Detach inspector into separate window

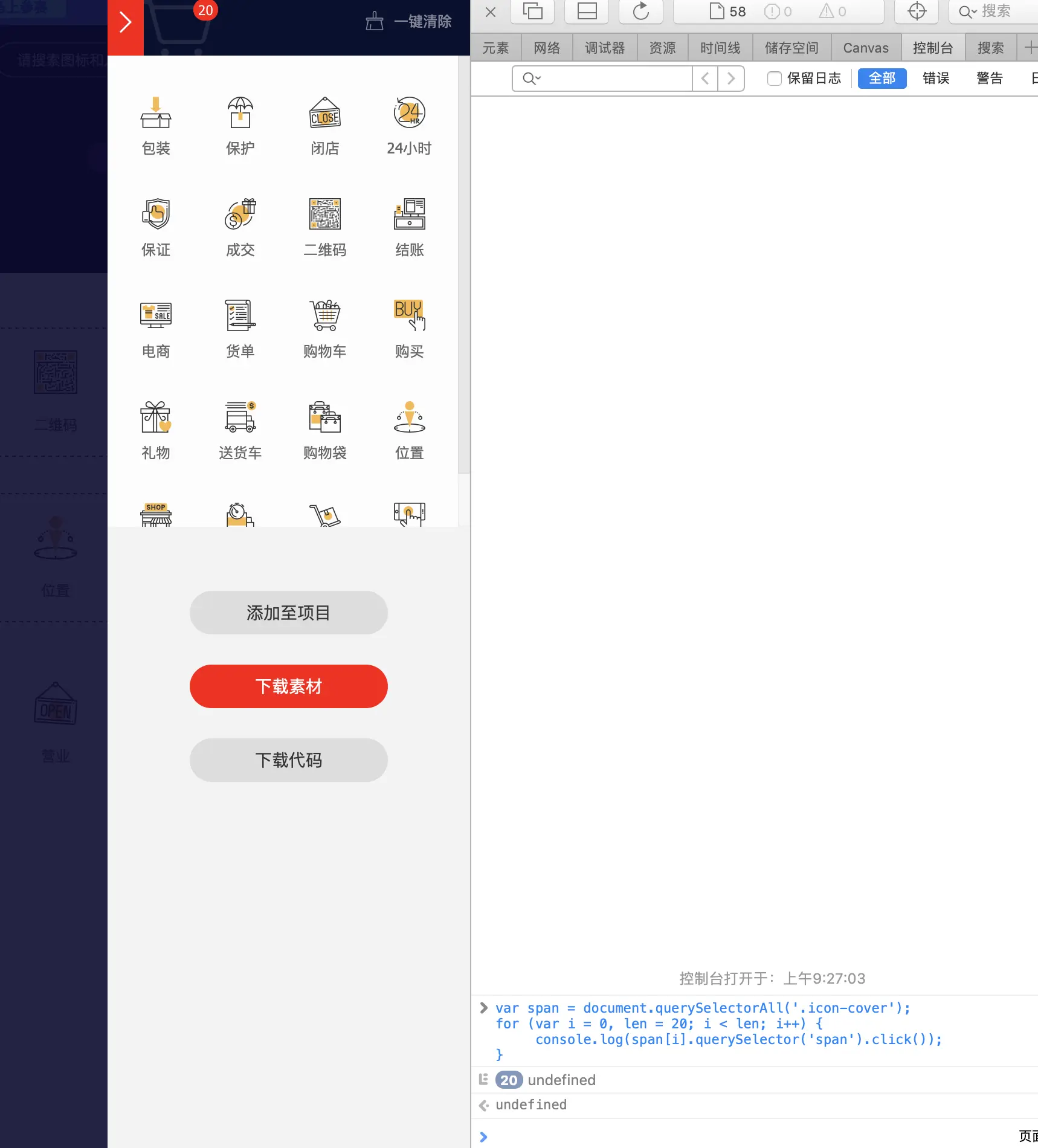coord(532,11)
